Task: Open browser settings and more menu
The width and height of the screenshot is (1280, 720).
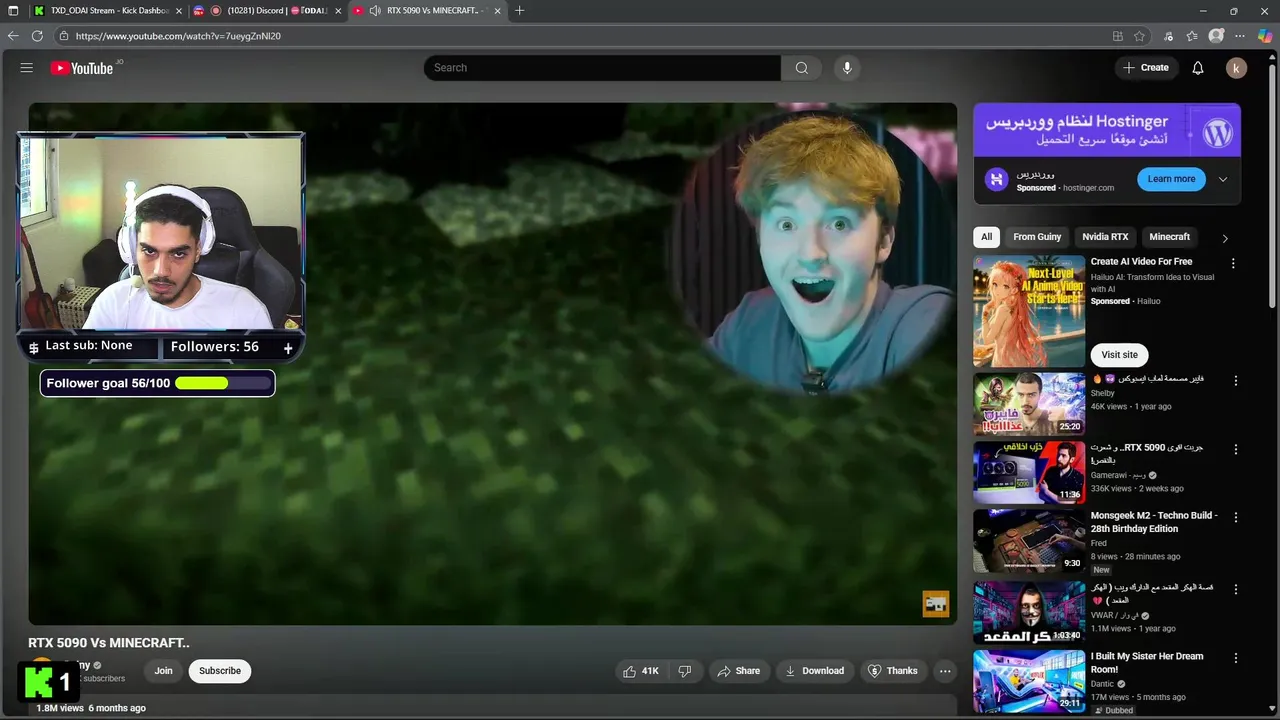Action: coord(1240,36)
